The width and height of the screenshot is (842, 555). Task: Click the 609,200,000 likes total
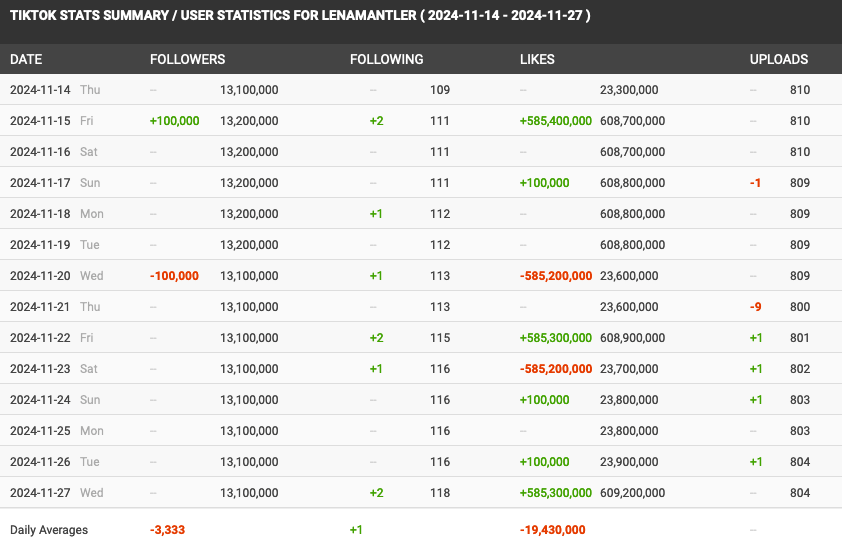tap(633, 493)
